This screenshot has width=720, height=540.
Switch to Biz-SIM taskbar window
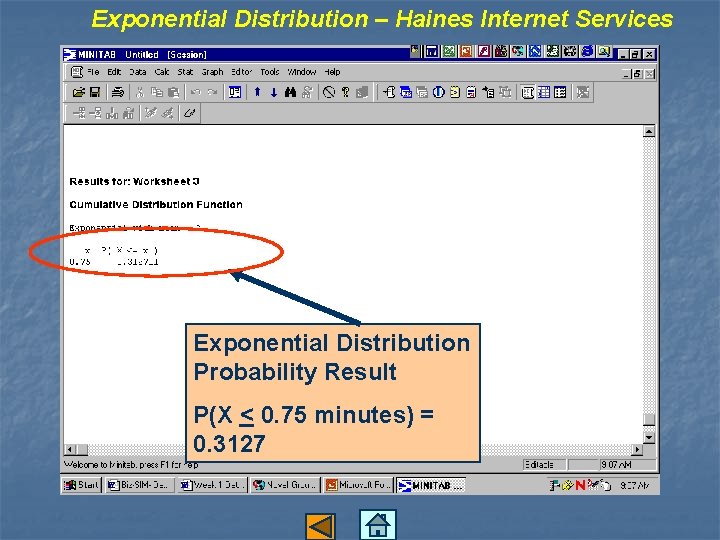(140, 485)
